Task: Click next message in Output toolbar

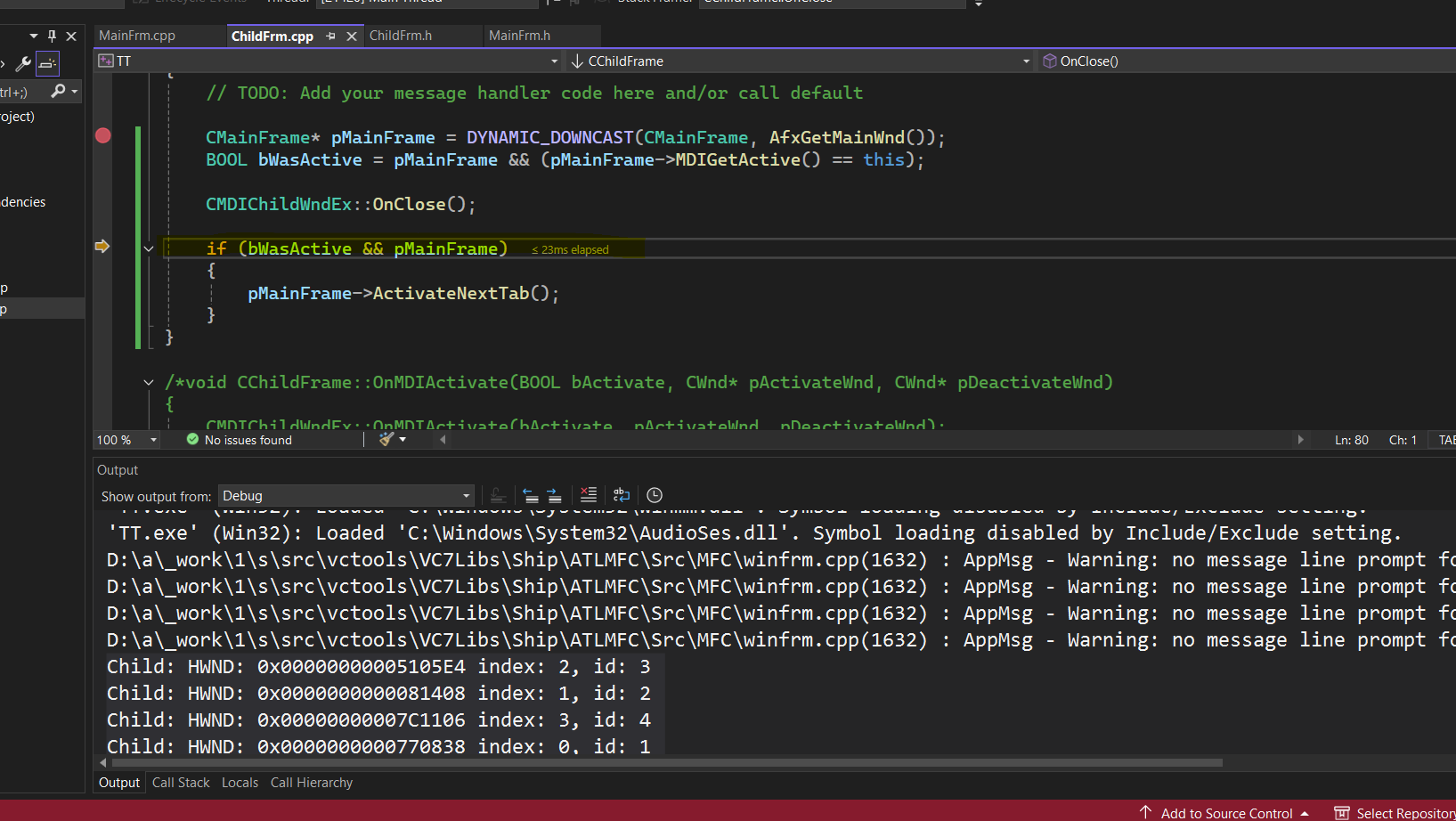Action: (x=554, y=495)
